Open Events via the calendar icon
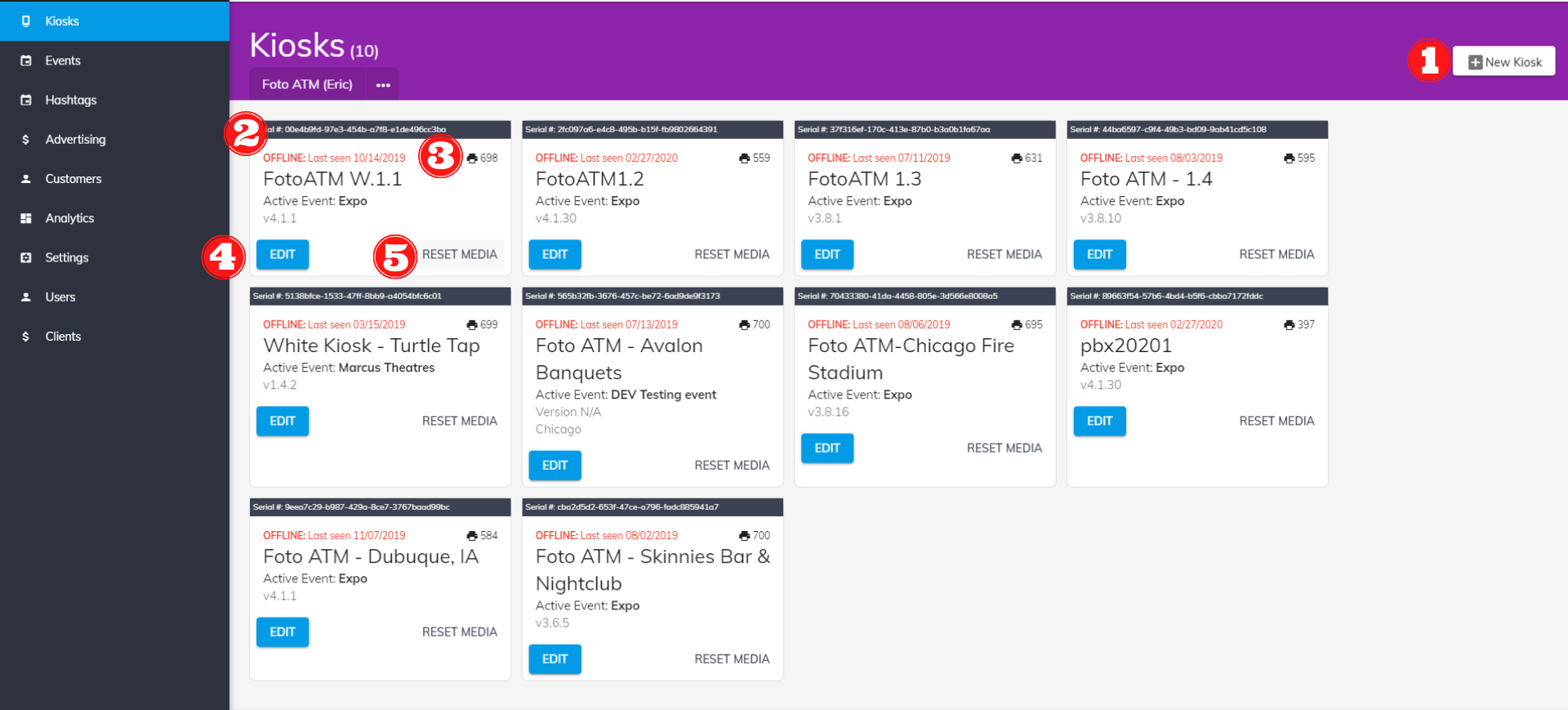This screenshot has width=1568, height=710. click(24, 60)
